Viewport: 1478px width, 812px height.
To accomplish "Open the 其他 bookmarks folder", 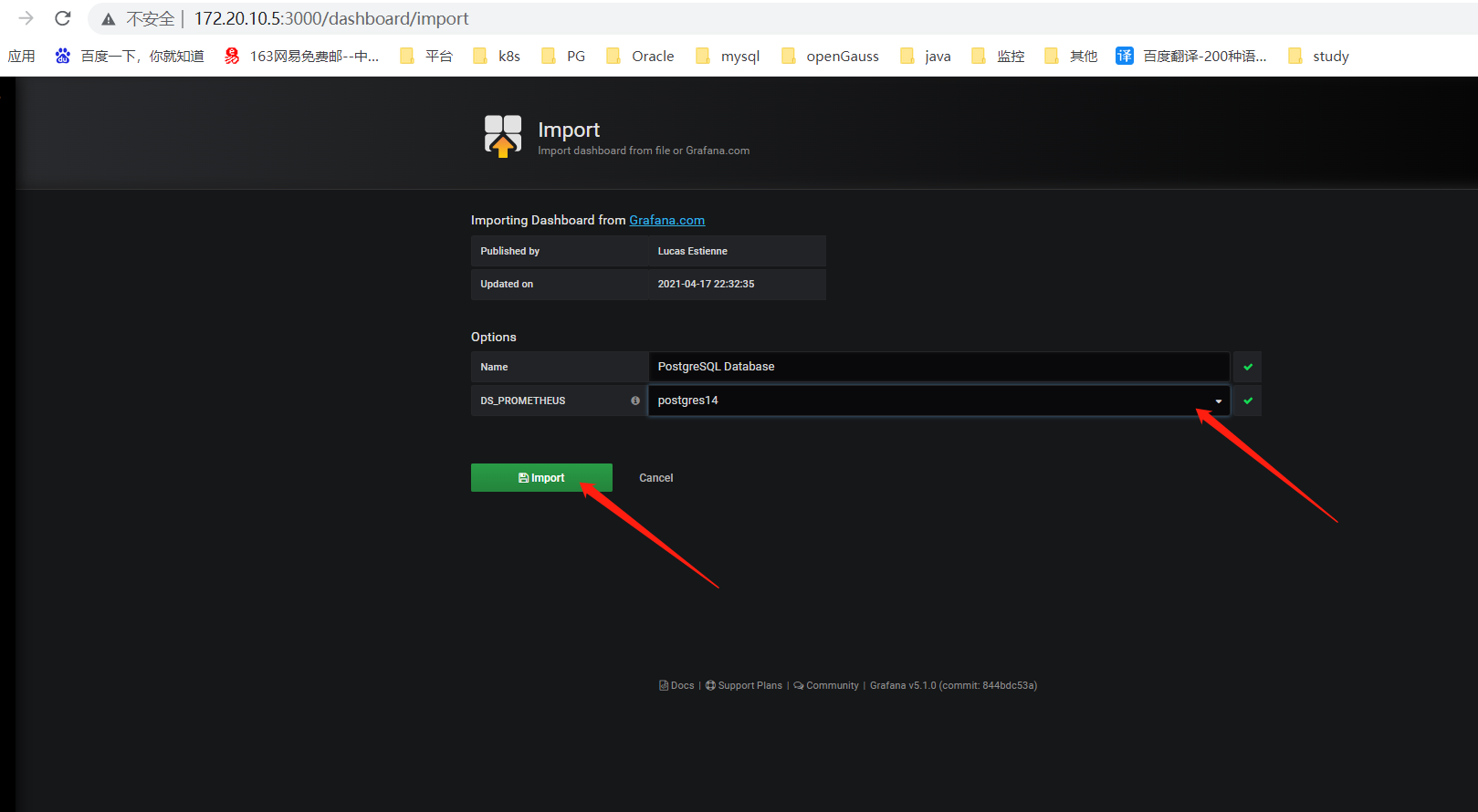I will point(1071,57).
